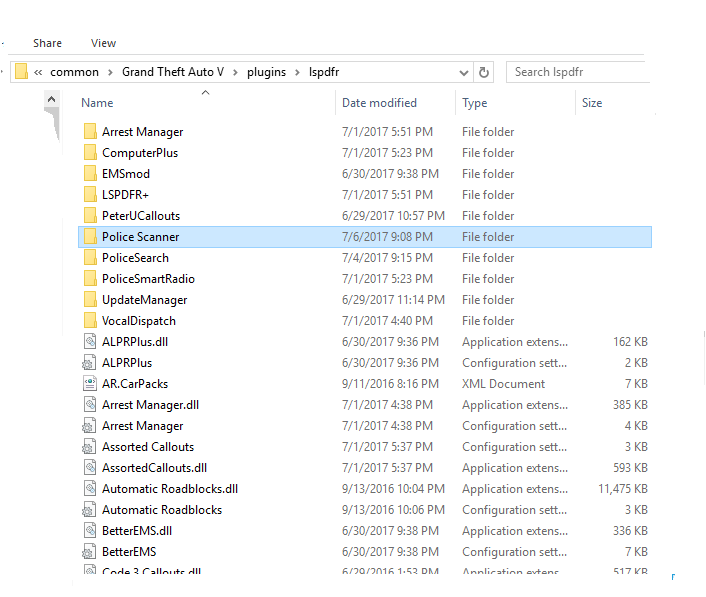Navigate to Grand Theft Auto V breadcrumb
This screenshot has height=597, width=706.
click(173, 72)
